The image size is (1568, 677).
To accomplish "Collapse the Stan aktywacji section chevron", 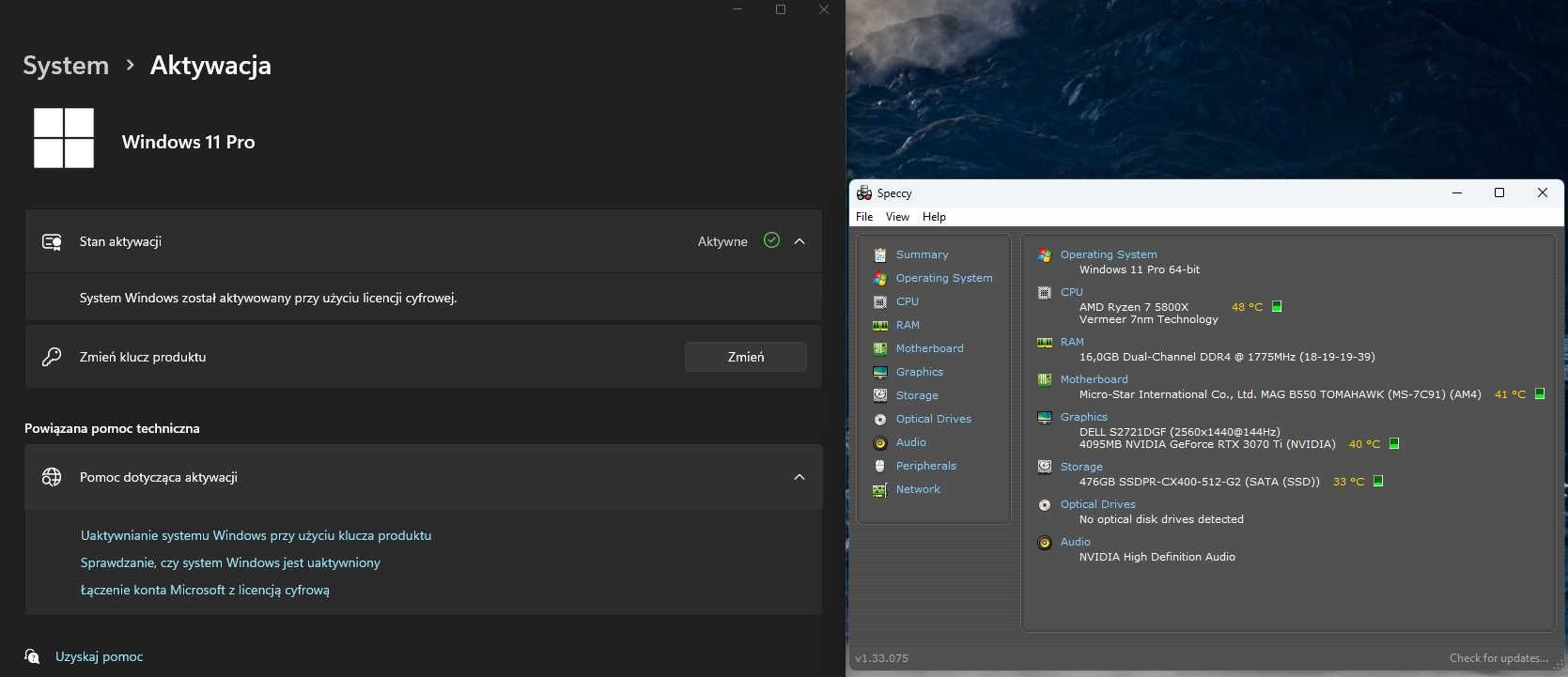I will 800,241.
